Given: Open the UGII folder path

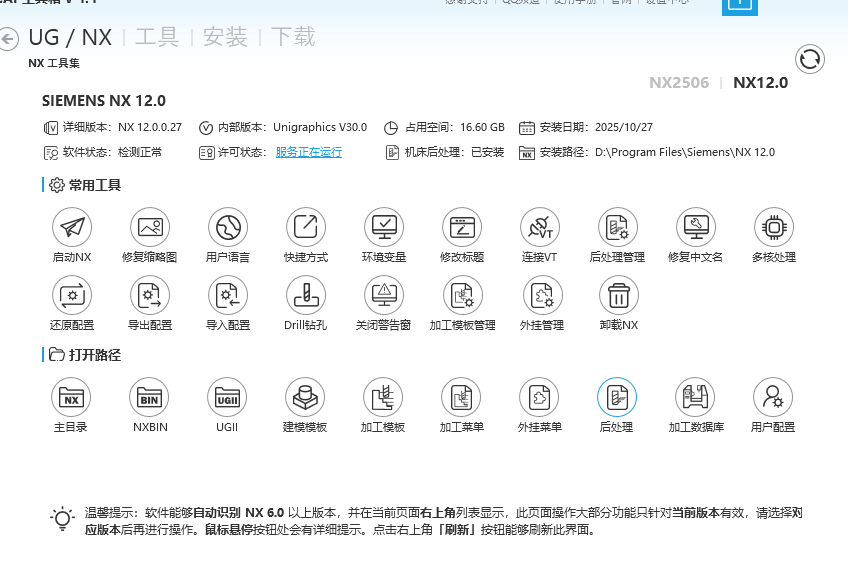Looking at the screenshot, I should point(227,397).
